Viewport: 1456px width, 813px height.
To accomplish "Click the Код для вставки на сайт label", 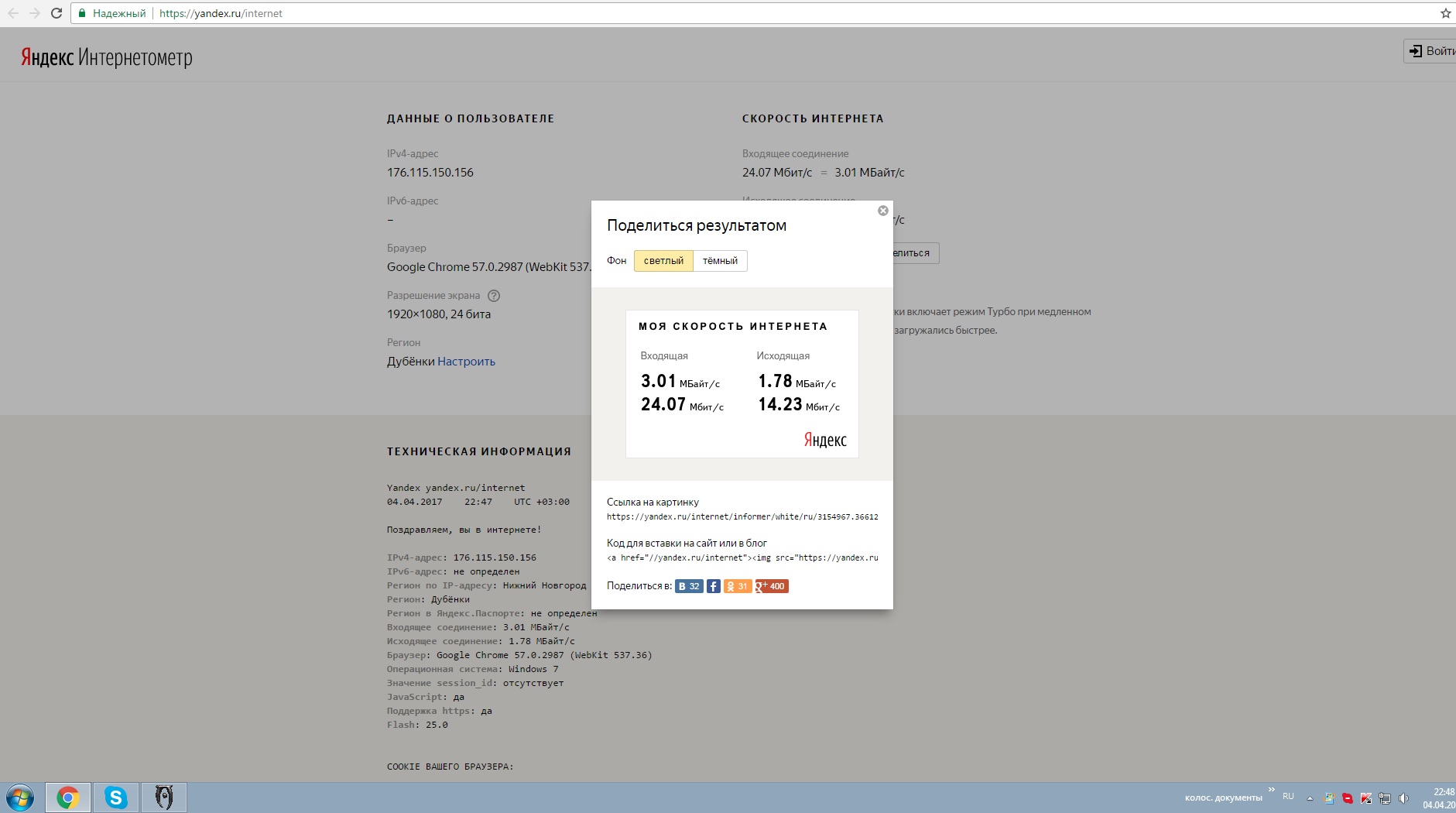I will 687,543.
